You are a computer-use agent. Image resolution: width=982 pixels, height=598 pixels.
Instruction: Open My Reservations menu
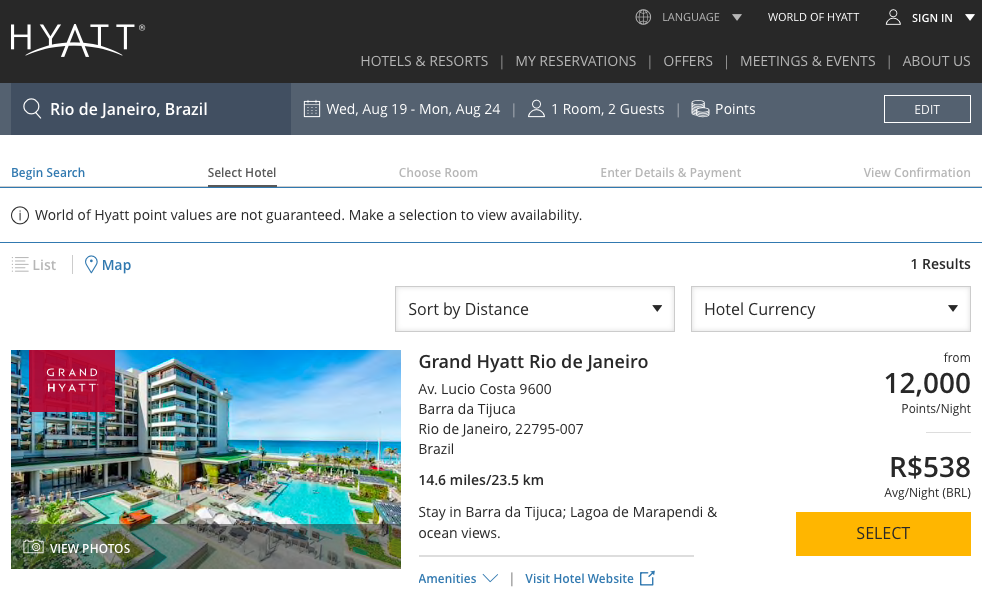pos(576,61)
